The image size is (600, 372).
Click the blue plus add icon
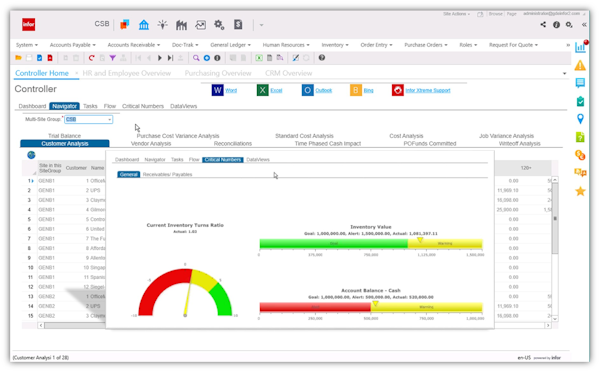(x=207, y=58)
